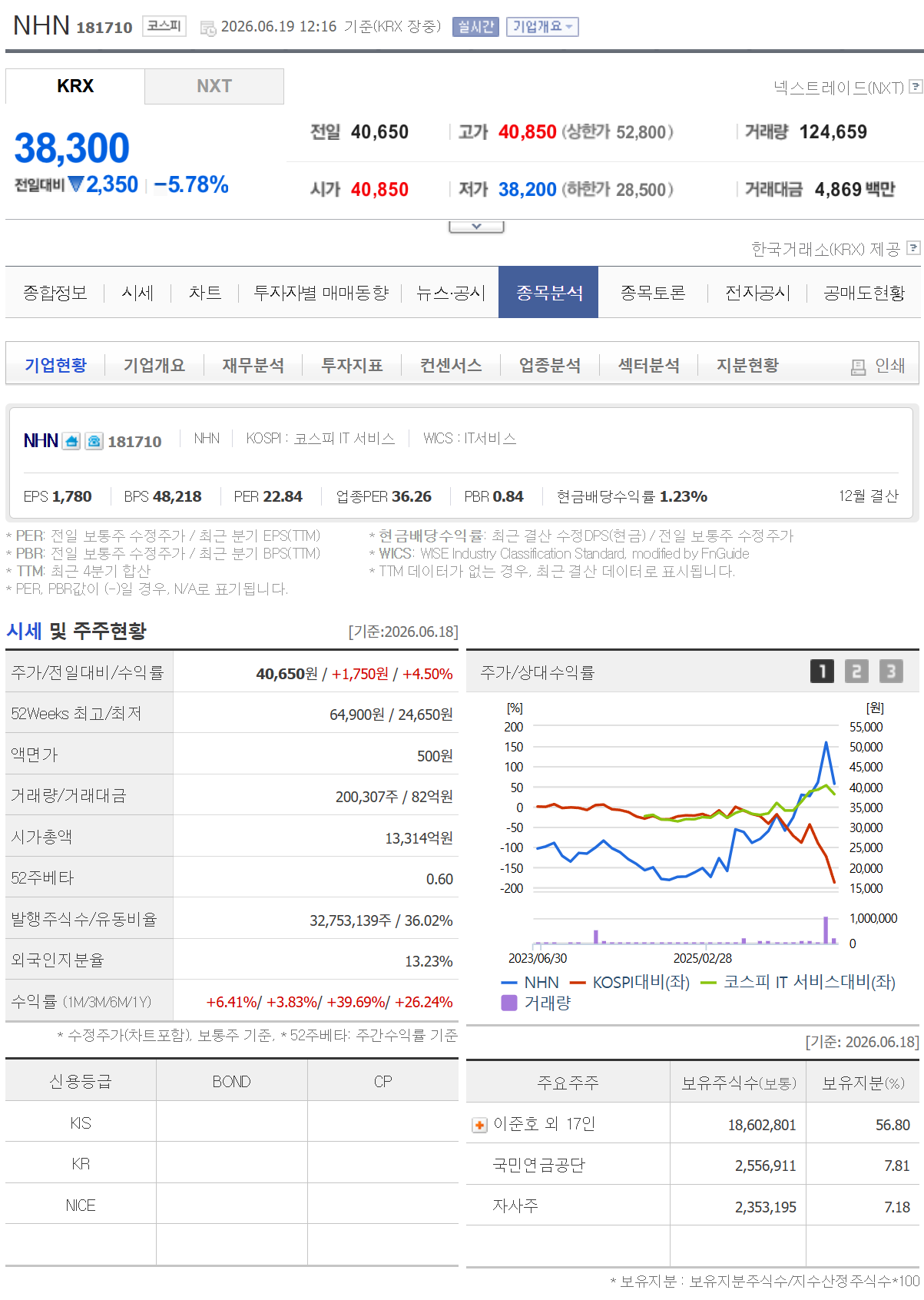This screenshot has height=1300, width=924.
Task: Click the printer icon next to 인쇄
Action: click(x=858, y=367)
